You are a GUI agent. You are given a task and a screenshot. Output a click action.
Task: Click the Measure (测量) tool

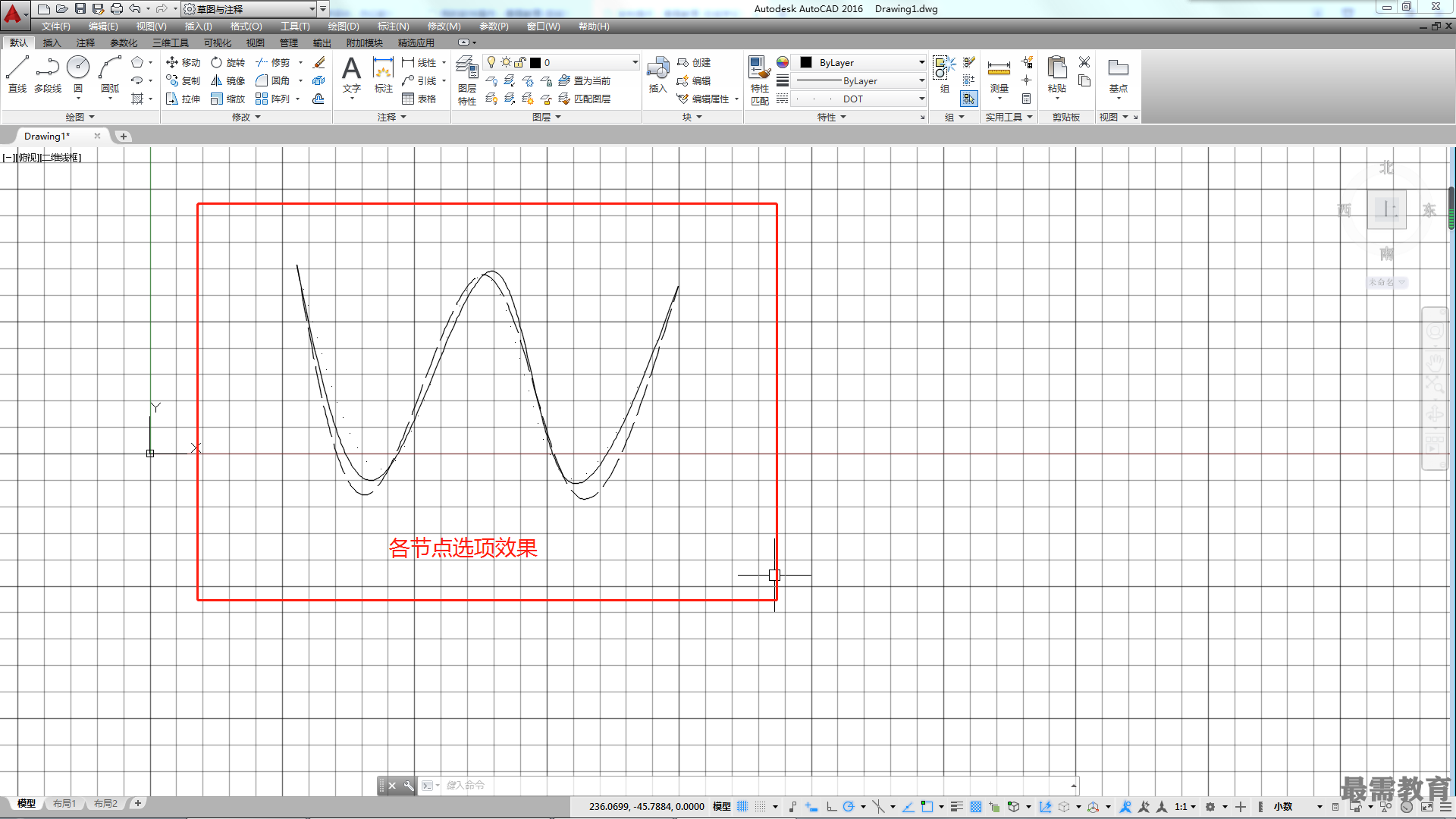click(x=999, y=74)
